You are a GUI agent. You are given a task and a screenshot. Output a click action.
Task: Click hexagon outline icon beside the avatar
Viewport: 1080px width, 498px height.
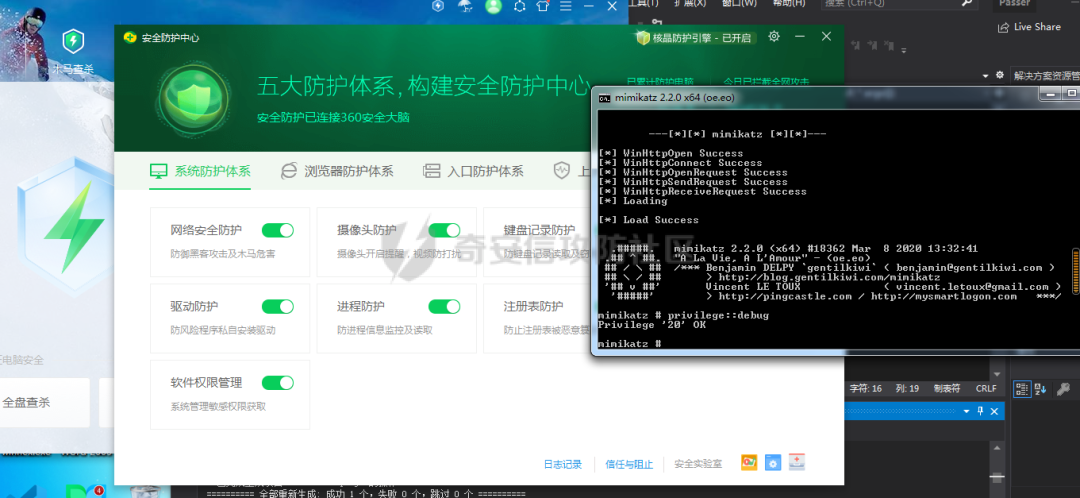coord(519,6)
